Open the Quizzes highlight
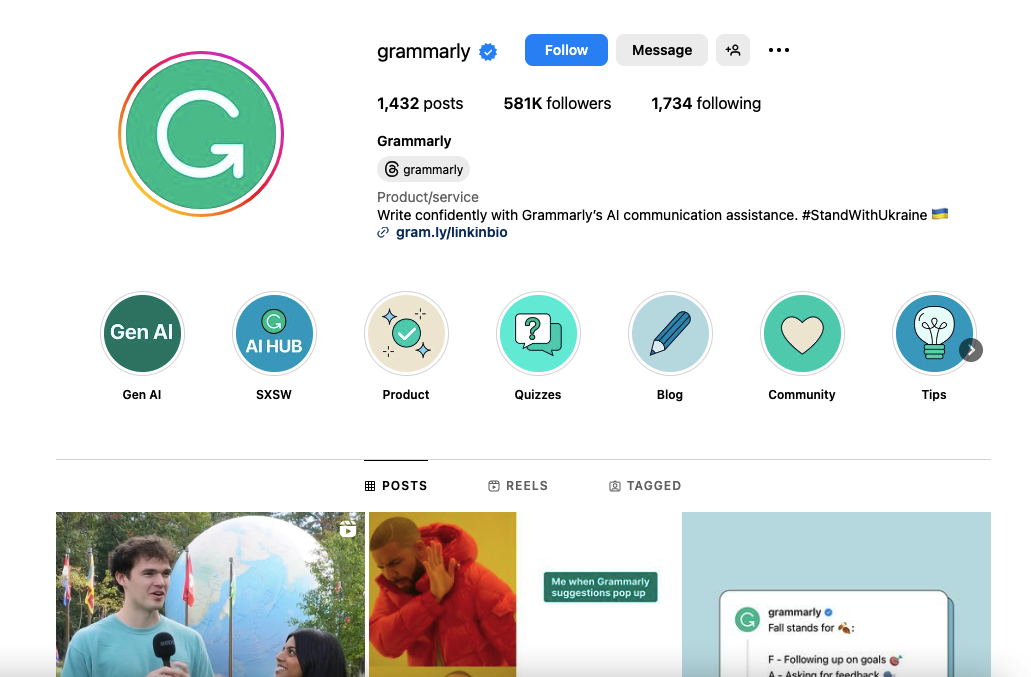 [539, 333]
